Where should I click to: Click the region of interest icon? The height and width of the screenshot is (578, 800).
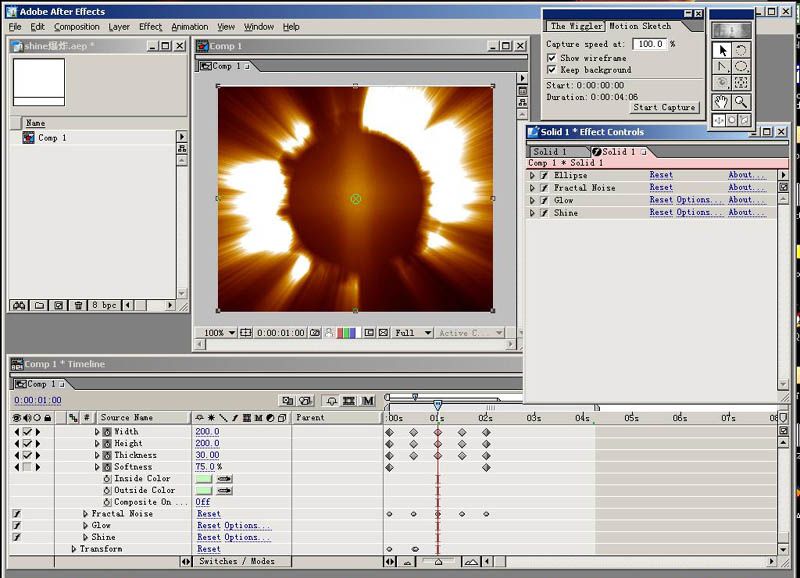pos(369,333)
